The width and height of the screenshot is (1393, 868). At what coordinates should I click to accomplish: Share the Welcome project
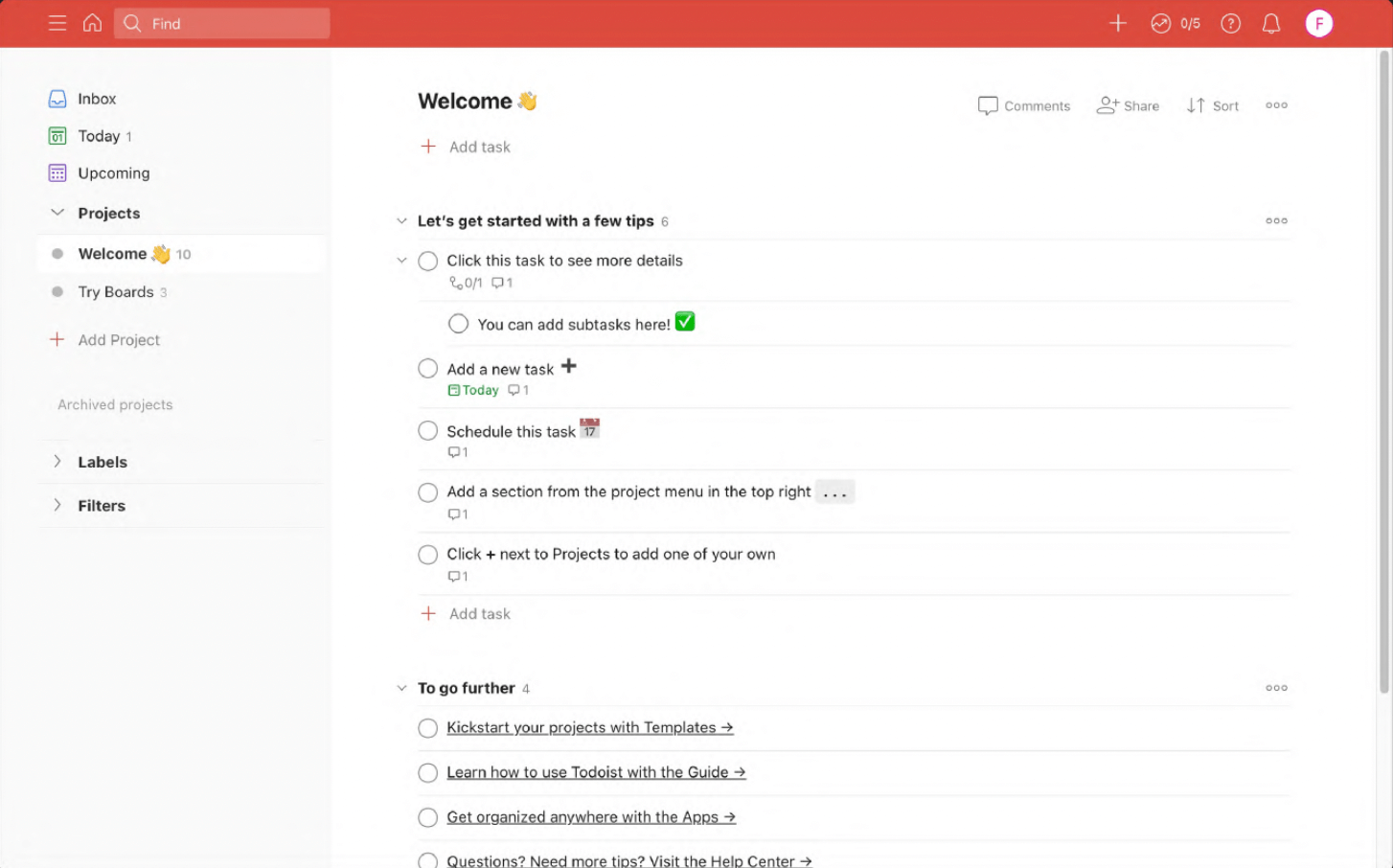tap(1128, 105)
